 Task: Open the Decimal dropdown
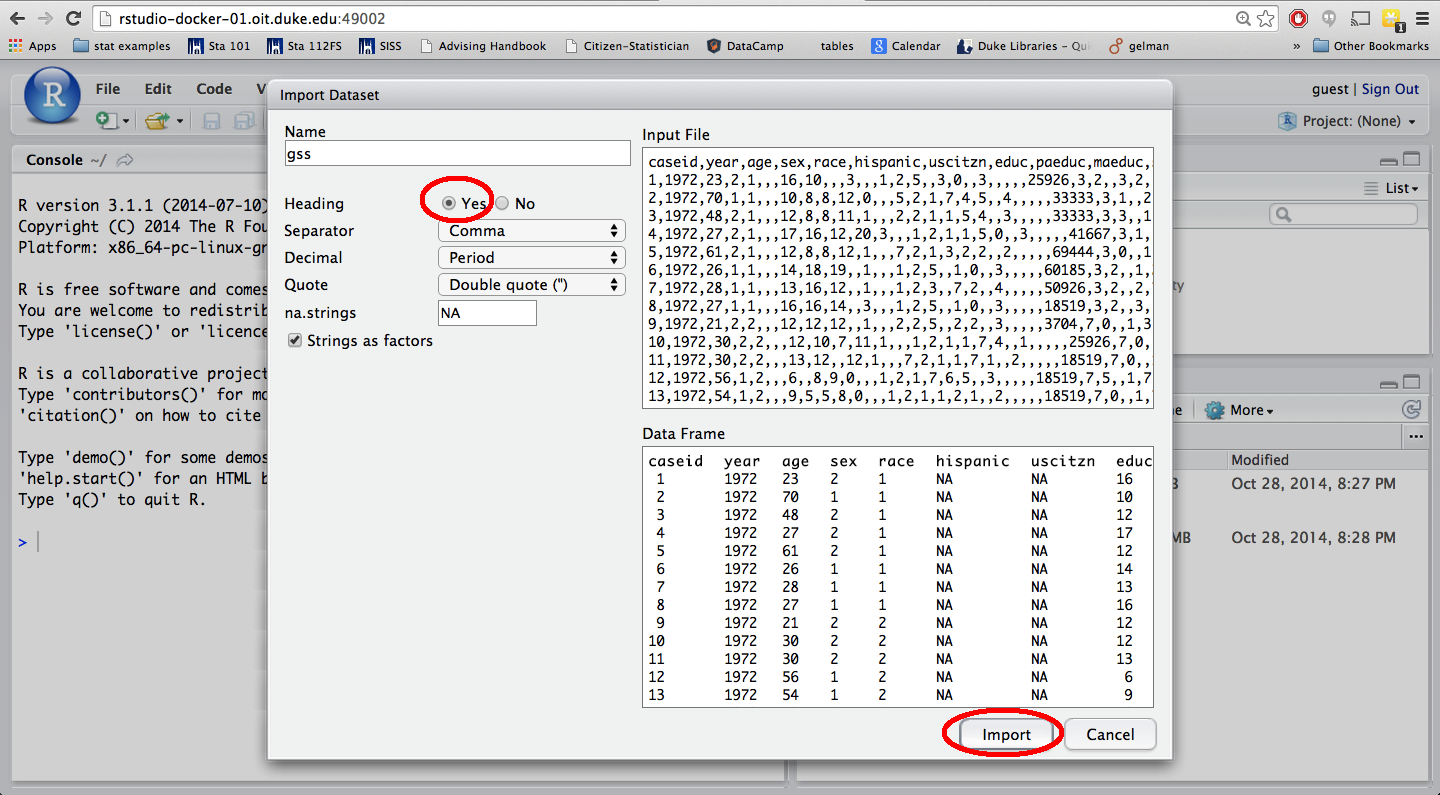click(532, 258)
